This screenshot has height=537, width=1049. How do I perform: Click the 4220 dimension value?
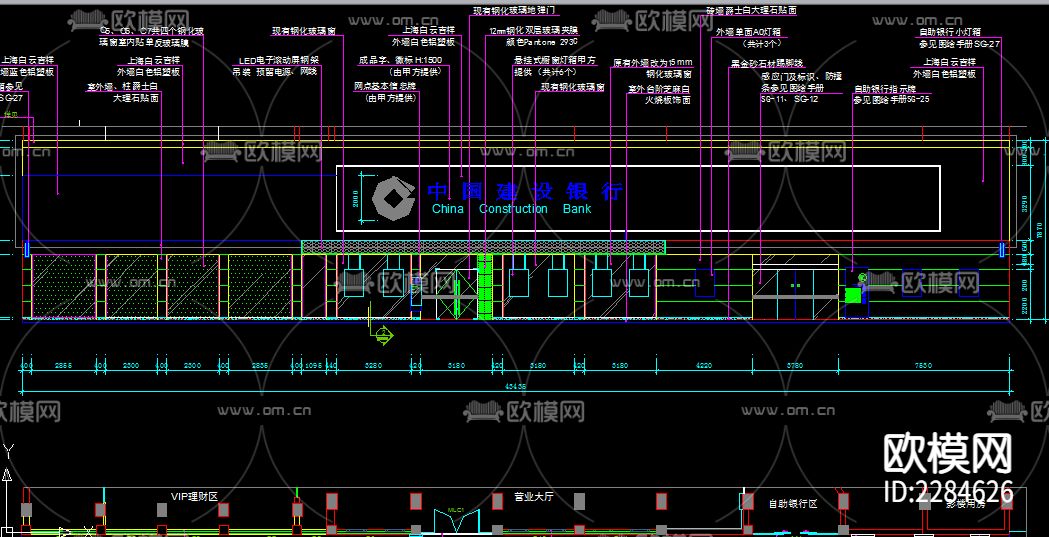click(704, 365)
